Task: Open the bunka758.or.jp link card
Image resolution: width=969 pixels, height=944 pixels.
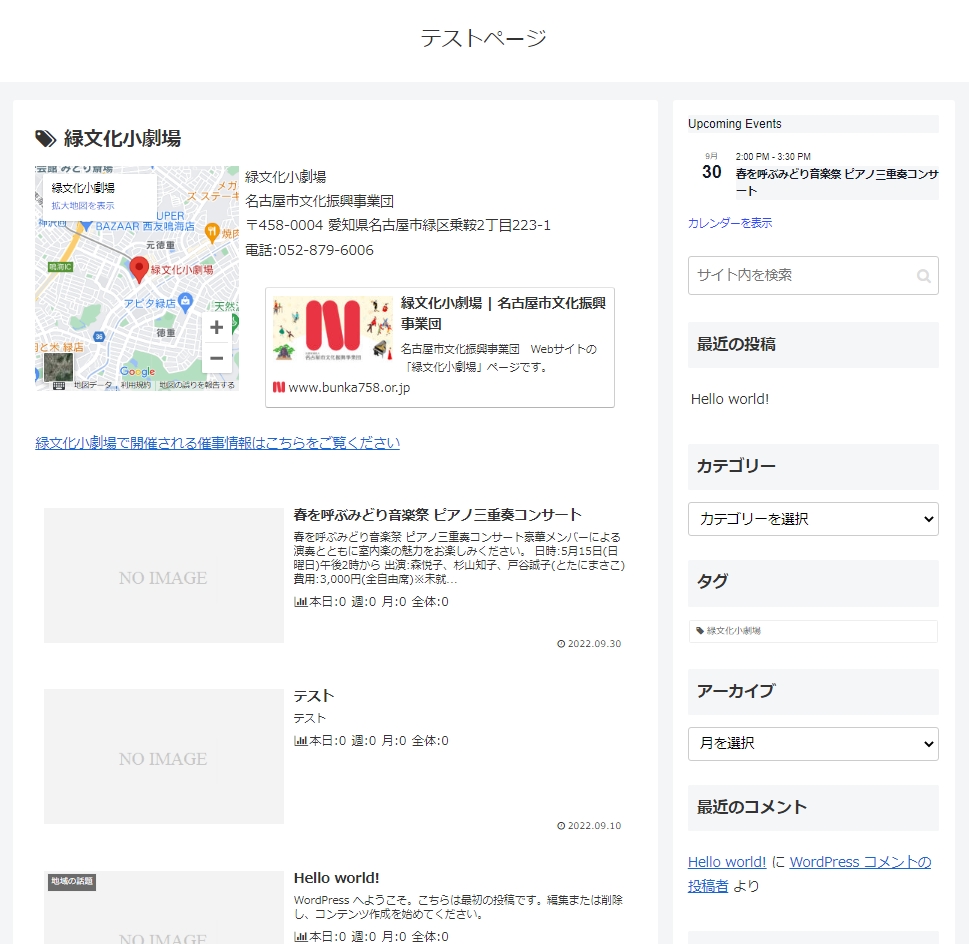Action: click(x=439, y=347)
